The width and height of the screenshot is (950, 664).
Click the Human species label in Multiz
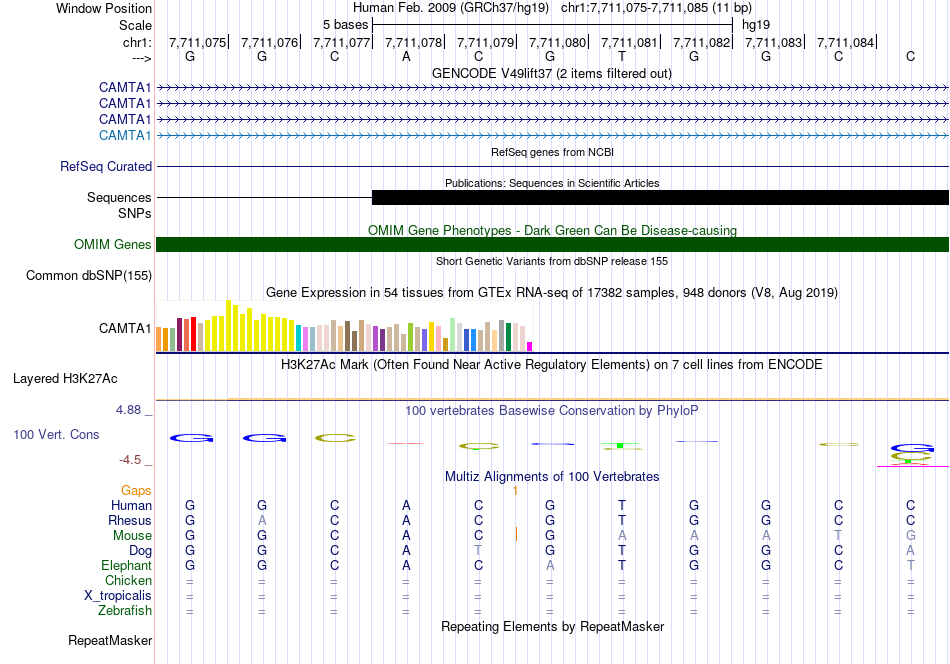(x=131, y=505)
